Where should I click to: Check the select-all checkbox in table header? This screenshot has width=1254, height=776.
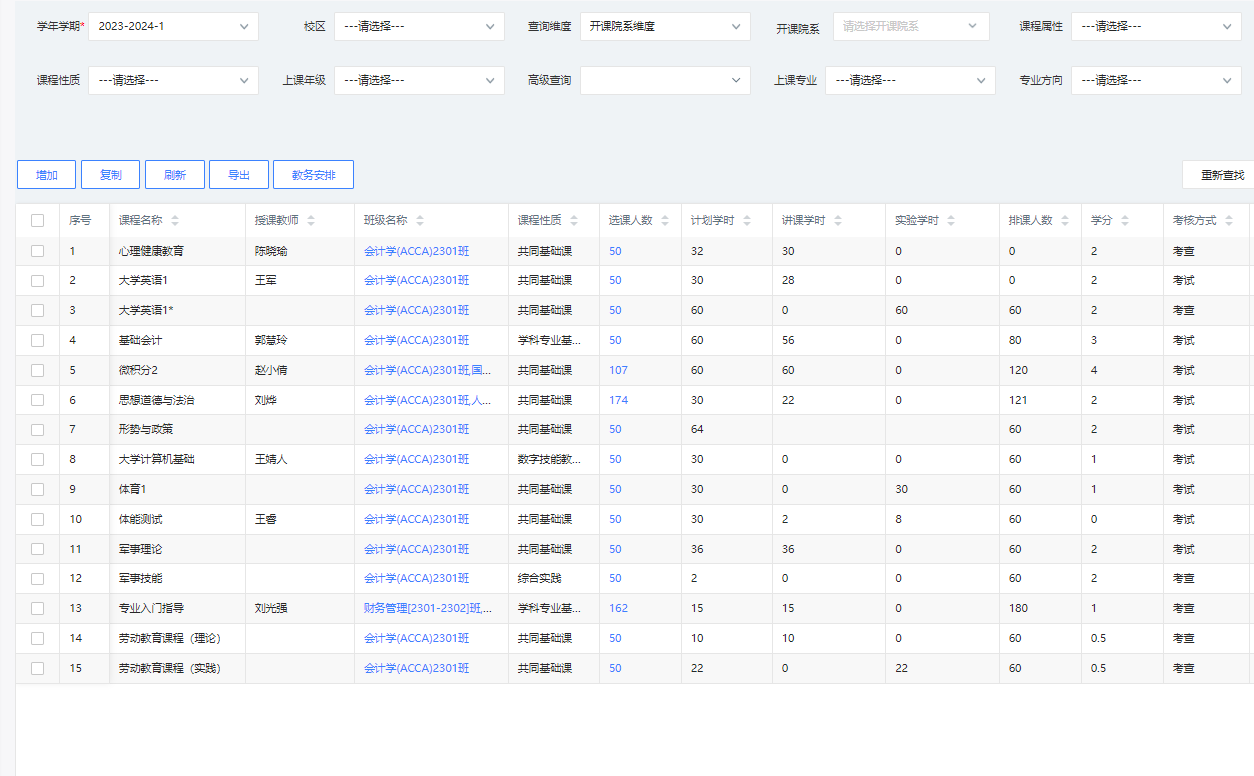[38, 221]
